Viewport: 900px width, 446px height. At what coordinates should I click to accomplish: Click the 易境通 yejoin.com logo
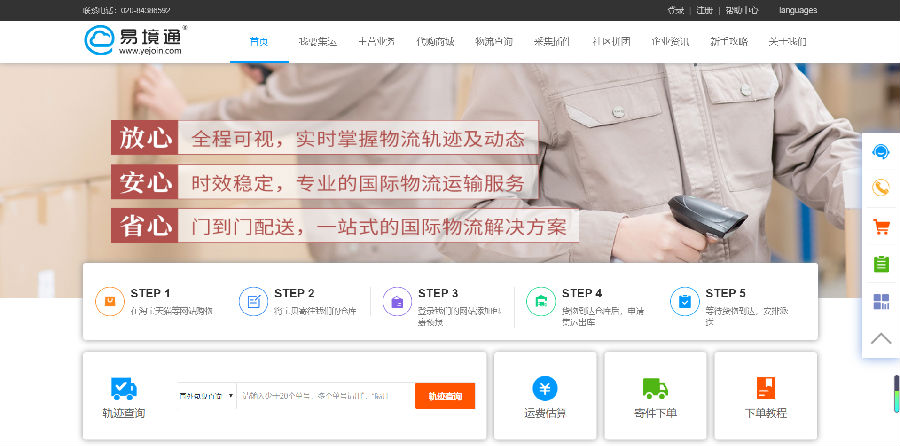point(134,41)
